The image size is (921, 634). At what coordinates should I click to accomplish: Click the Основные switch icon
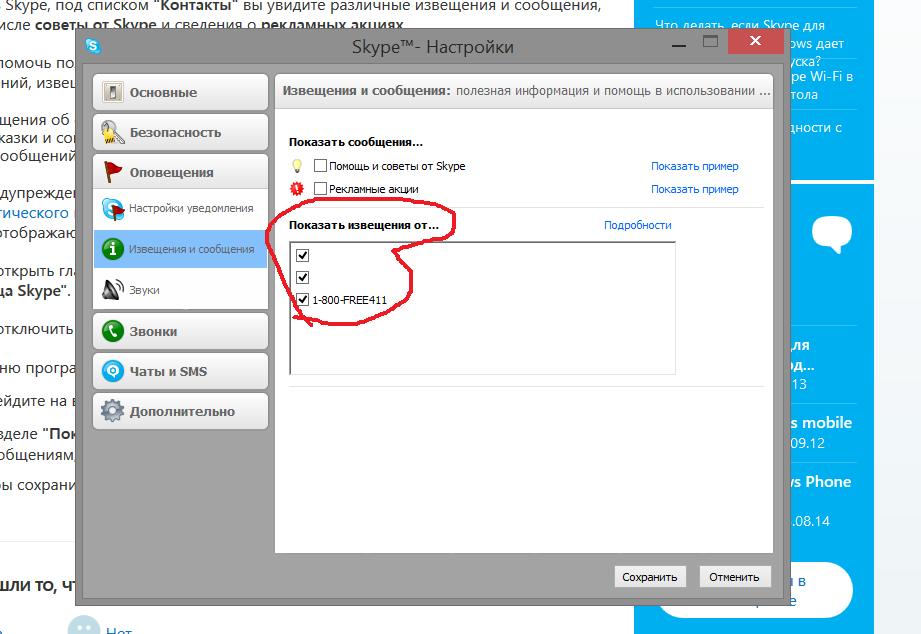click(x=112, y=92)
